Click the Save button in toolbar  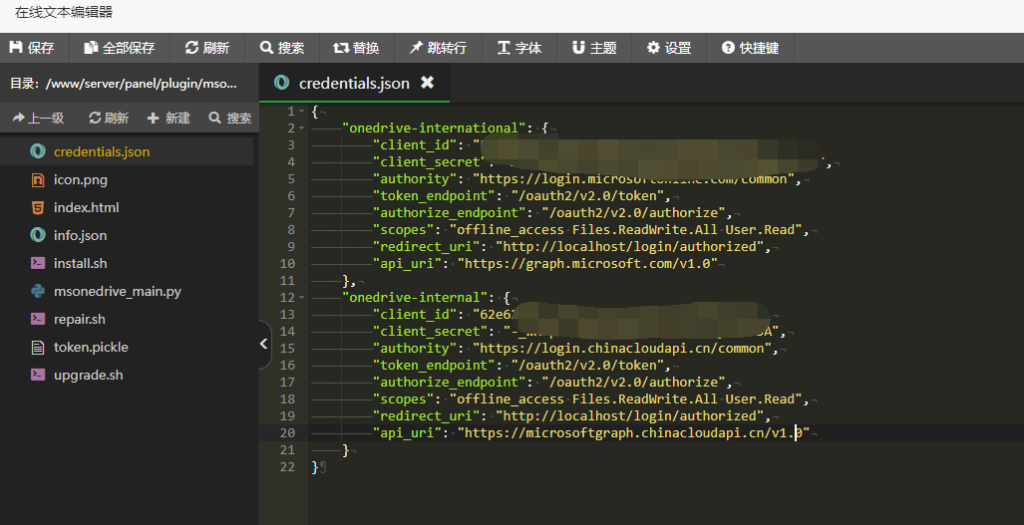coord(32,48)
